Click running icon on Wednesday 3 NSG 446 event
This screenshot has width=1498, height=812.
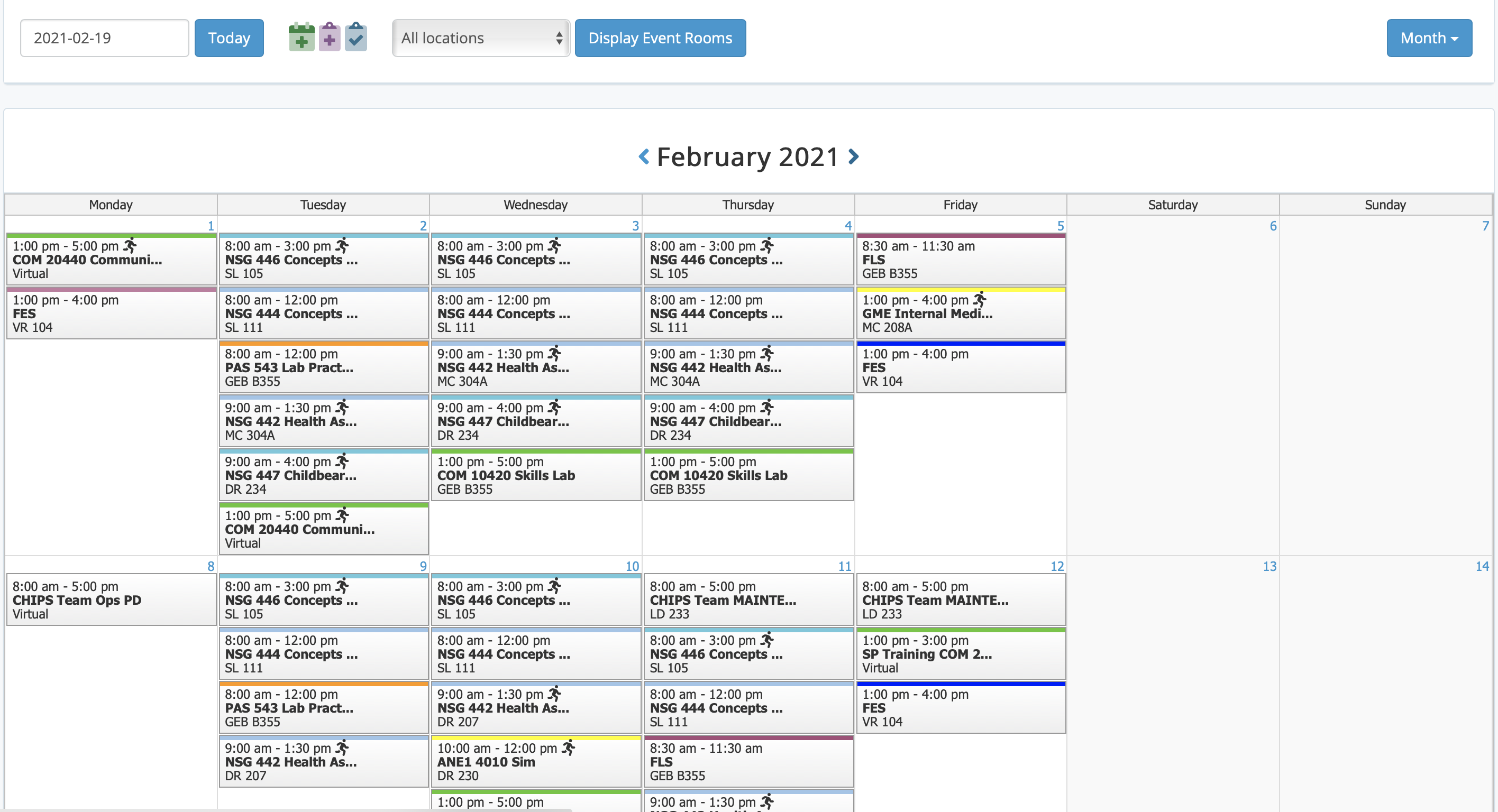(554, 245)
